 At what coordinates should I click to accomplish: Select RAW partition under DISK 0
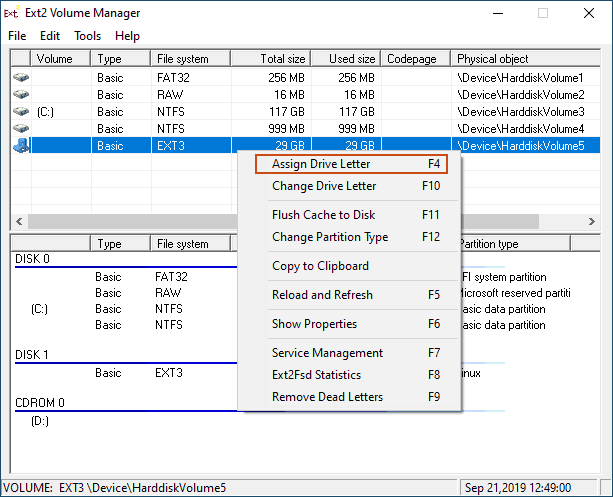pyautogui.click(x=168, y=293)
